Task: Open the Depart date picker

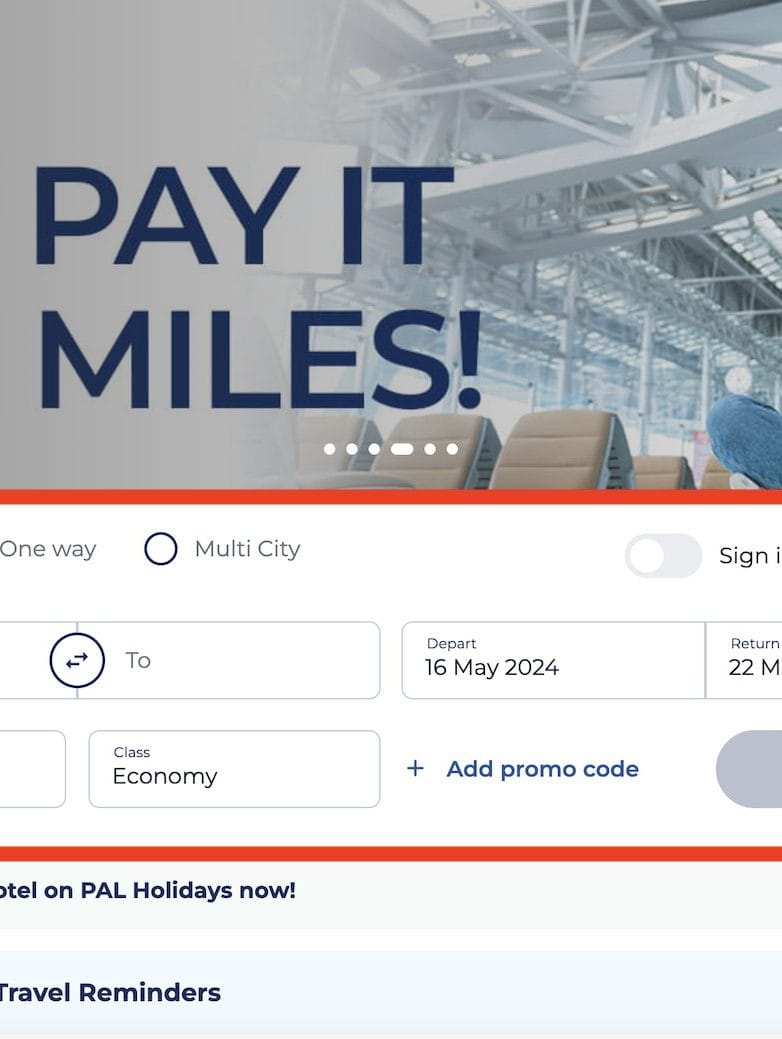Action: 553,660
